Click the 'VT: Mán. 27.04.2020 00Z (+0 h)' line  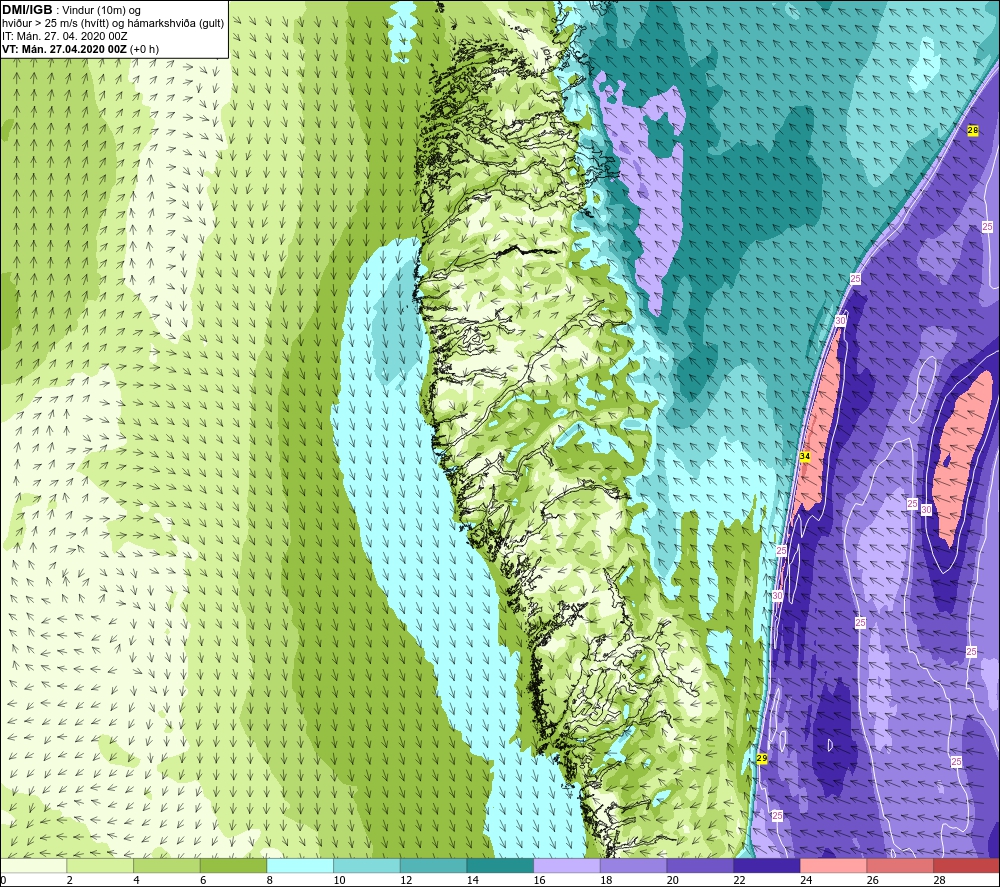[x=80, y=49]
